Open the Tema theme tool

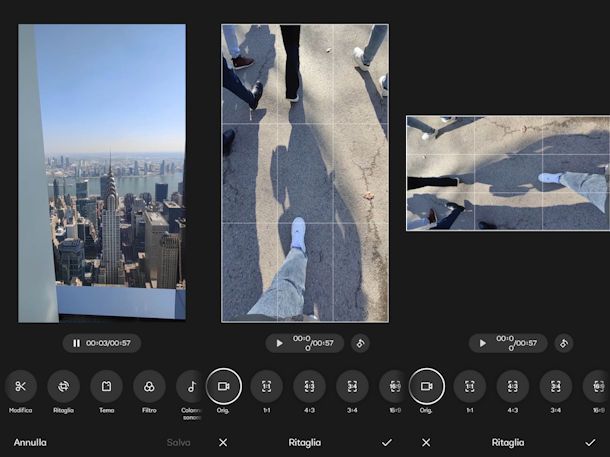(x=106, y=386)
